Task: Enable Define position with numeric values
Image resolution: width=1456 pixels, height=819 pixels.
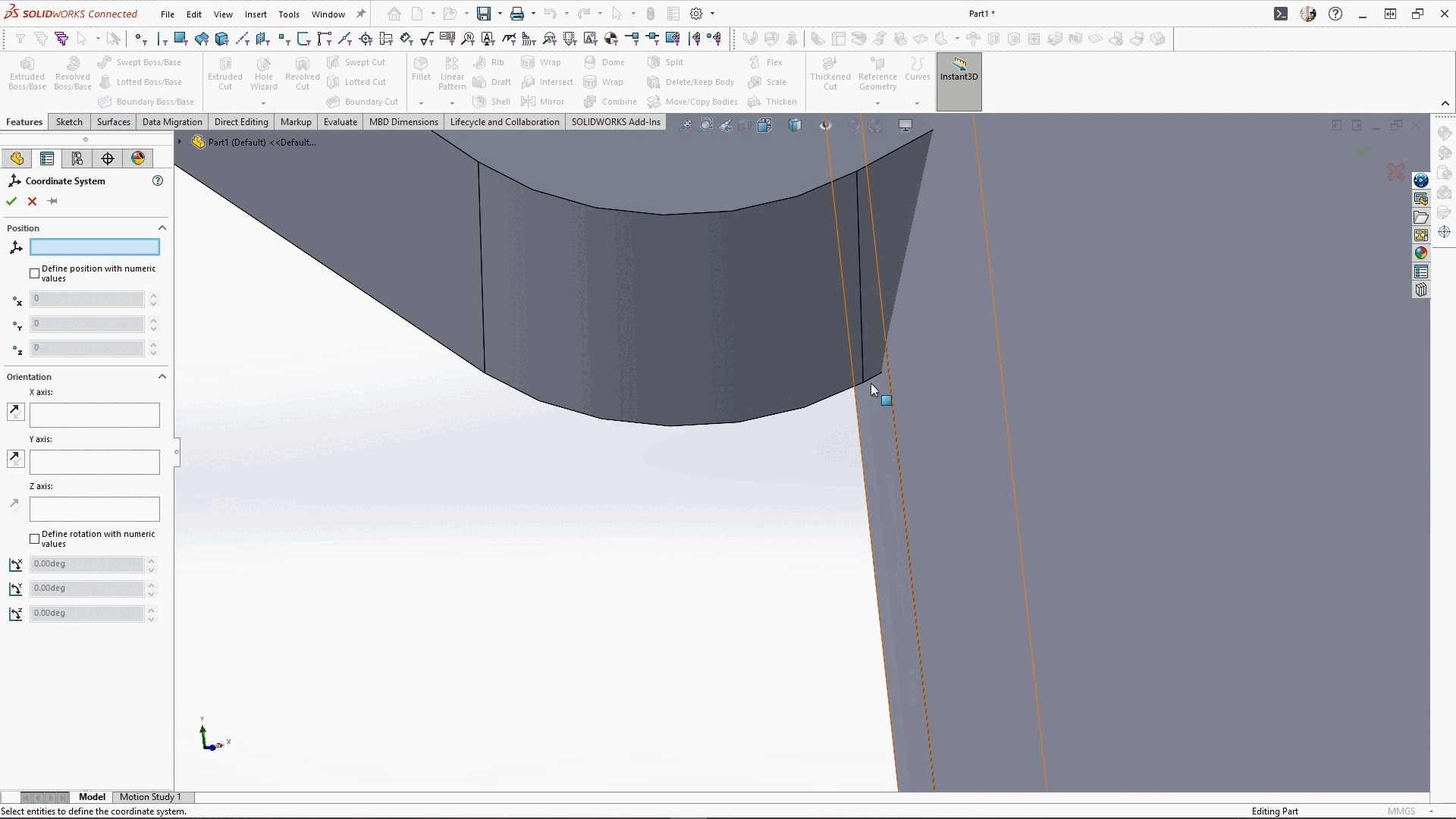Action: point(34,273)
